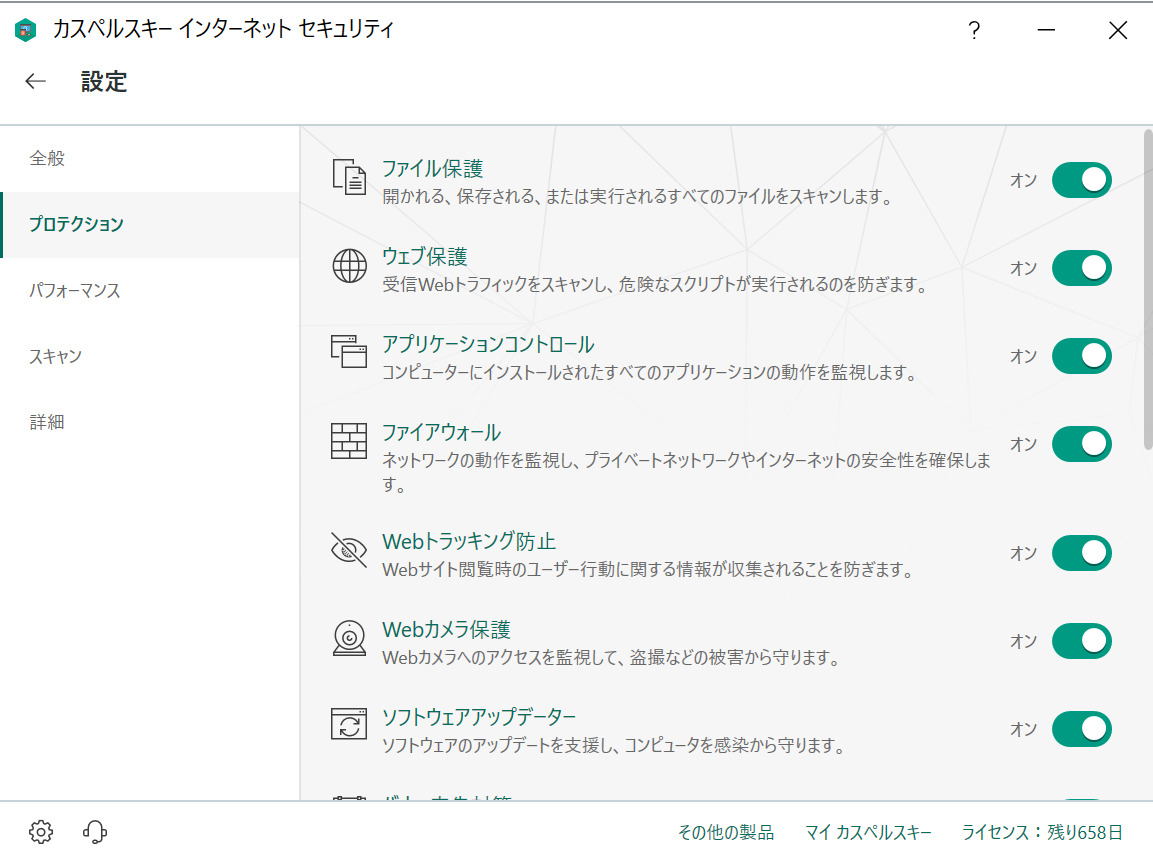This screenshot has width=1153, height=861.
Task: Open the ソフトウェアアップデーター link
Action: coord(479,717)
